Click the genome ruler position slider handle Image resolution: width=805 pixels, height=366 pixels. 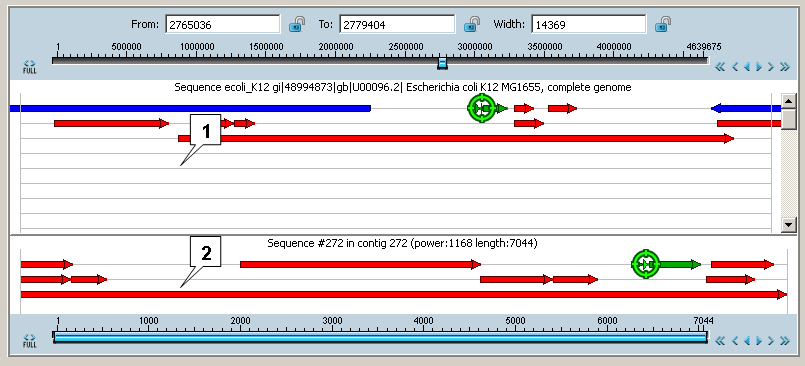click(443, 63)
